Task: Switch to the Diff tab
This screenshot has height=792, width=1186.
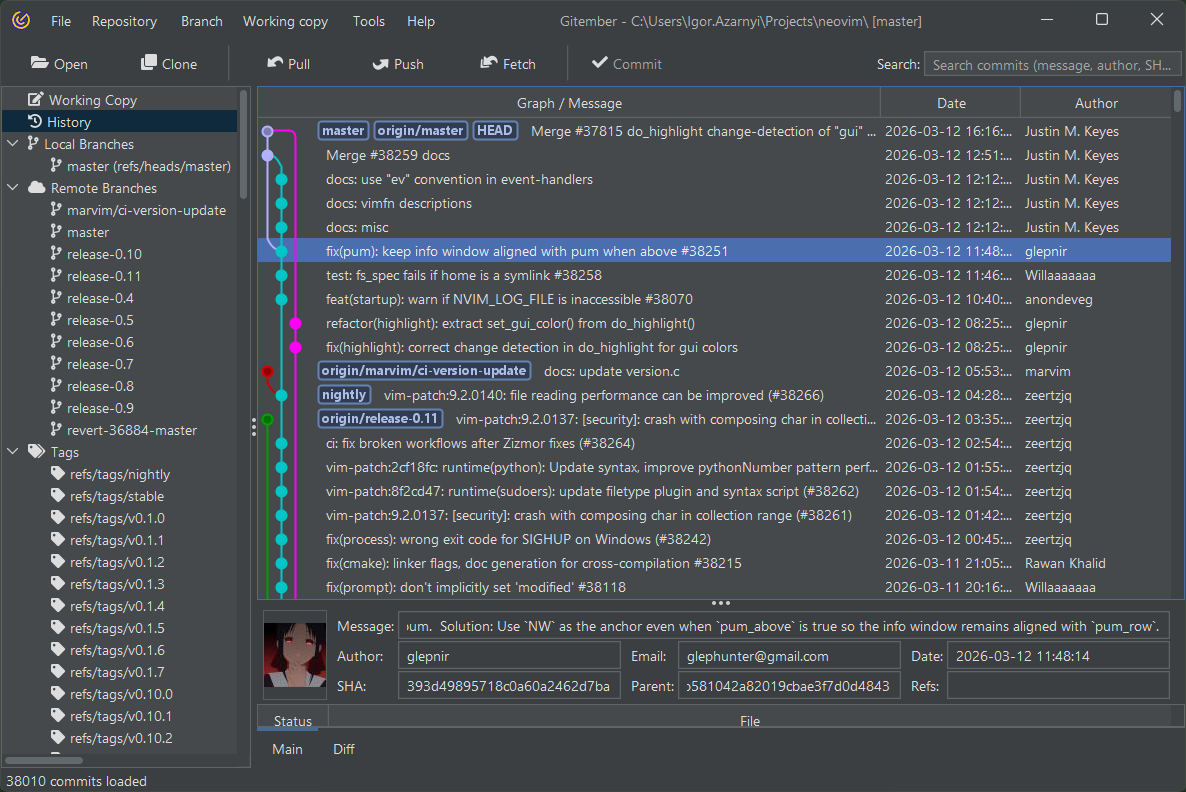Action: pyautogui.click(x=343, y=749)
